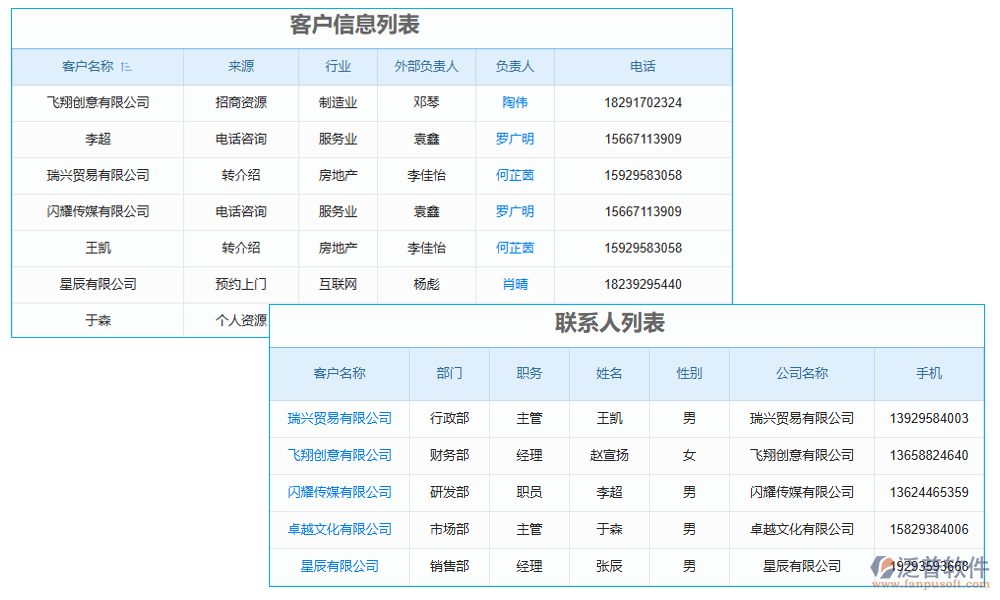The width and height of the screenshot is (1000, 600).
Task: Click phone number 18291702324 cell
Action: [644, 103]
